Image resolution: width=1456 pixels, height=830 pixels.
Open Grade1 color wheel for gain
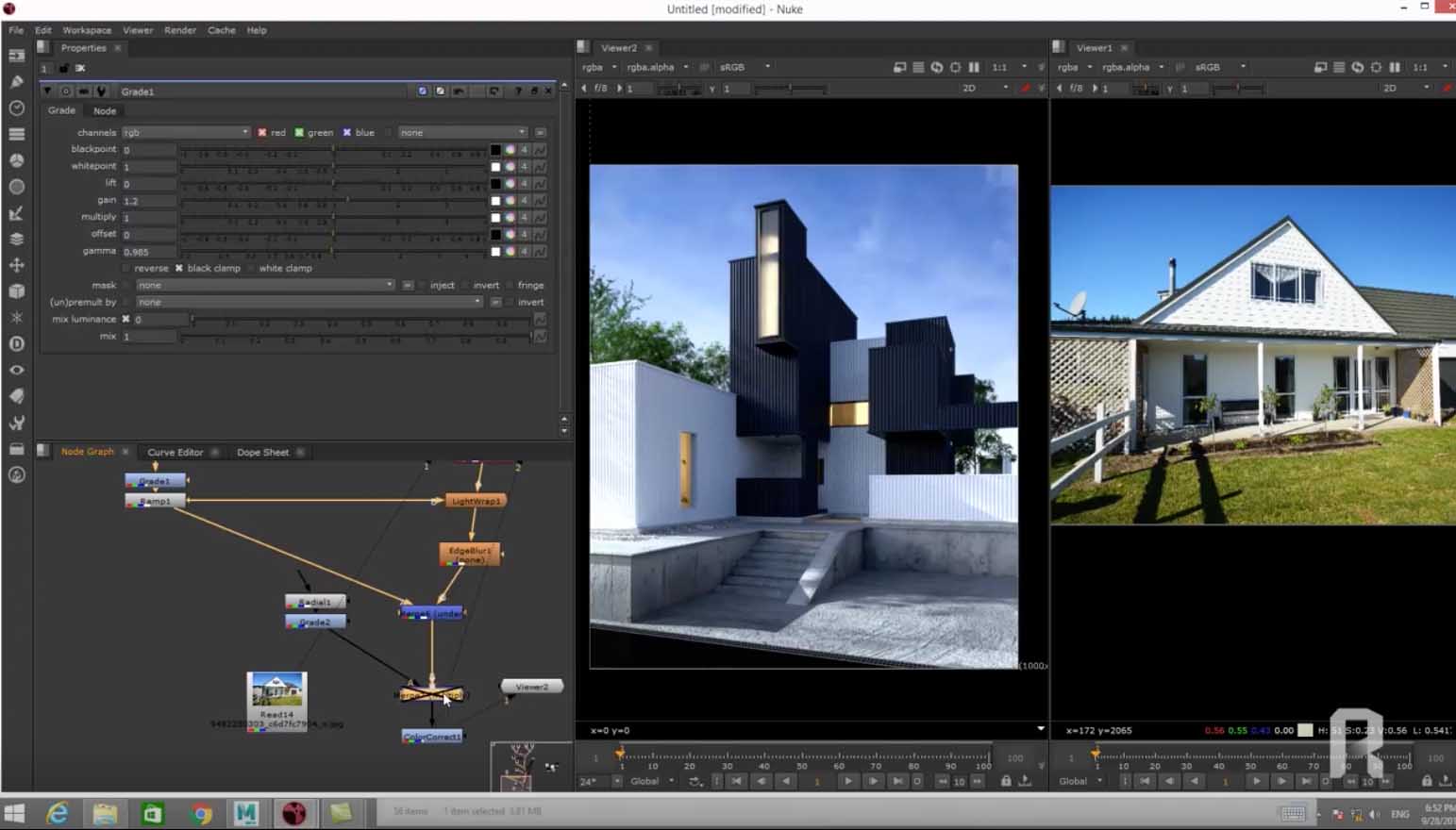[x=510, y=201]
